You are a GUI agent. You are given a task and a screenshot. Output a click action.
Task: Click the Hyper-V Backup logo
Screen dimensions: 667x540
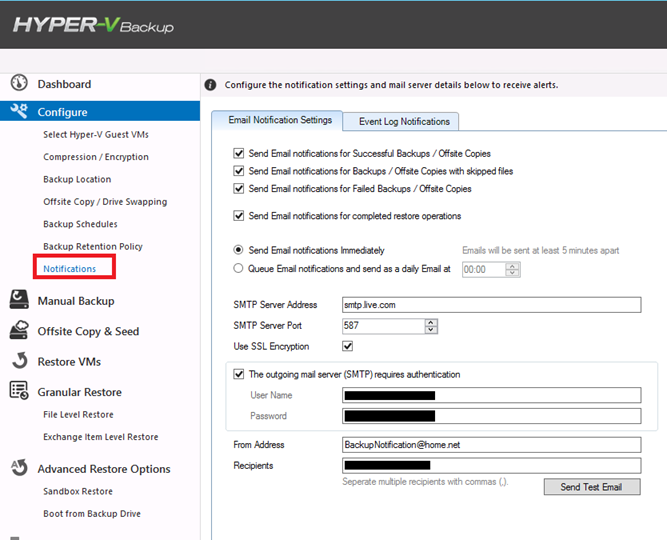click(94, 25)
